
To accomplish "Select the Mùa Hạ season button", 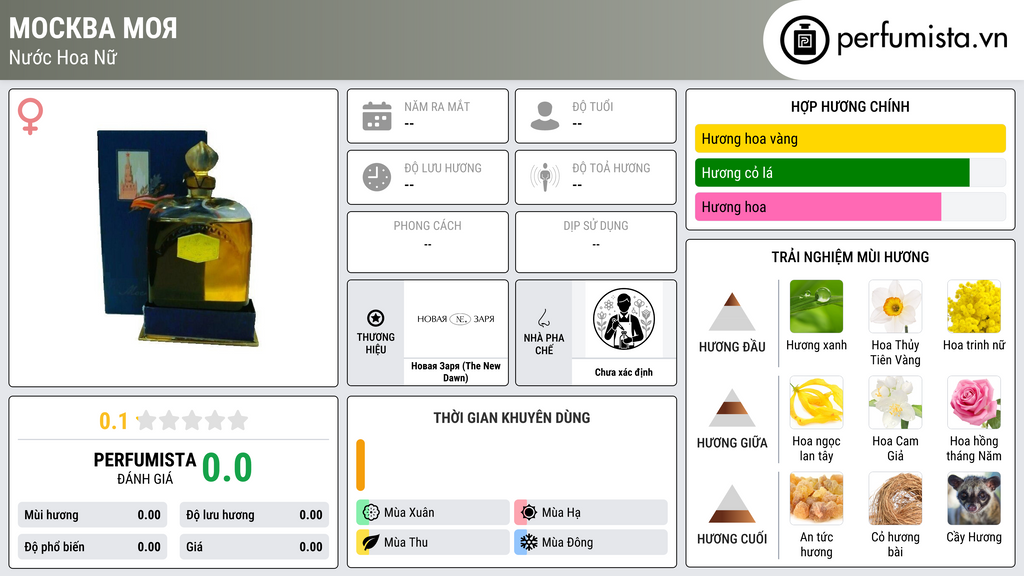I will click(591, 512).
